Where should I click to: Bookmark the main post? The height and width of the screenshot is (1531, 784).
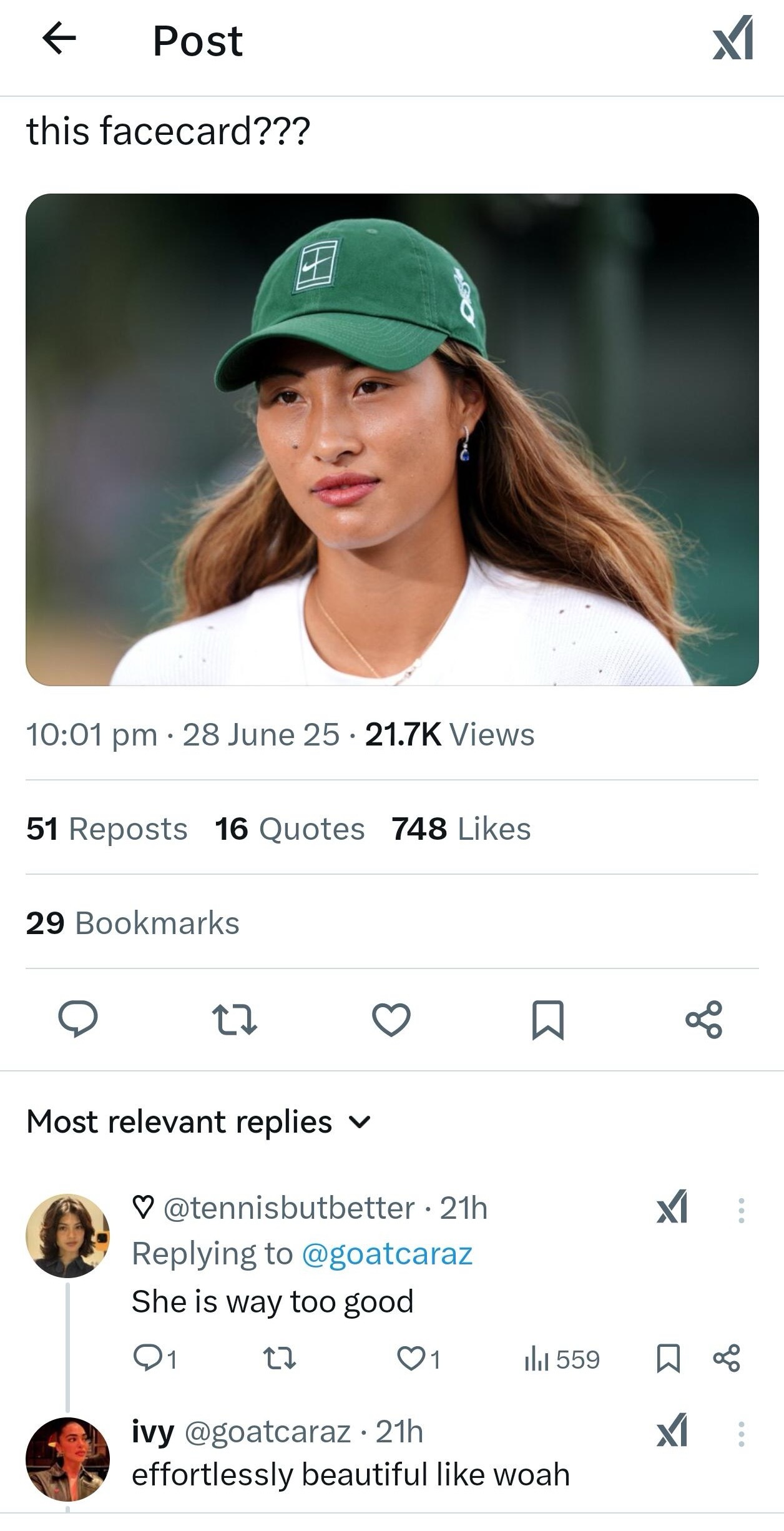tap(548, 1019)
